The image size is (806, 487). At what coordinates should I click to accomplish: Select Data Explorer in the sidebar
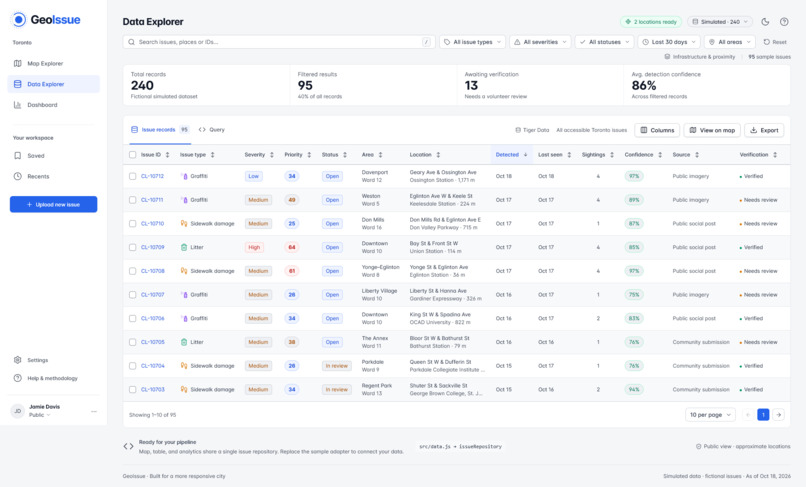pos(53,84)
